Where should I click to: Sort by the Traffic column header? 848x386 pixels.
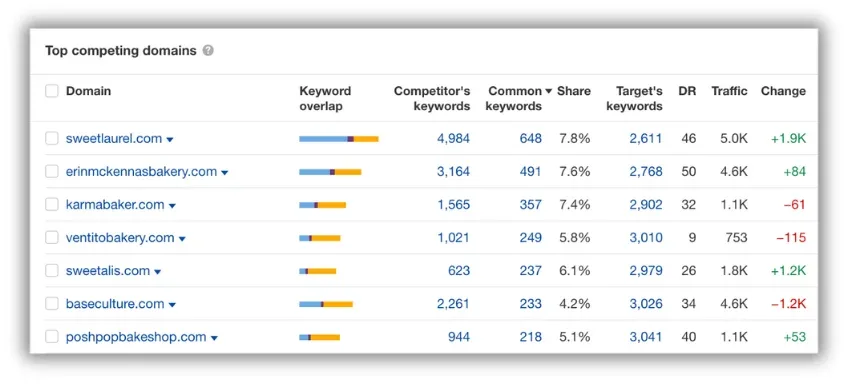pyautogui.click(x=729, y=91)
